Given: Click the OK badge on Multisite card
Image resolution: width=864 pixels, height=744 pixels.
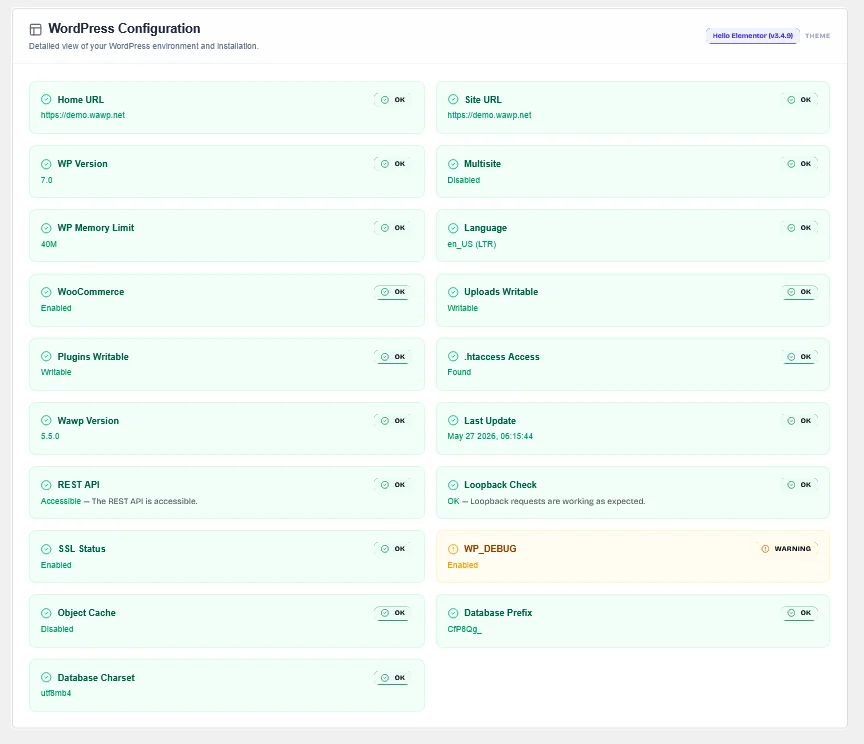Looking at the screenshot, I should coord(799,164).
